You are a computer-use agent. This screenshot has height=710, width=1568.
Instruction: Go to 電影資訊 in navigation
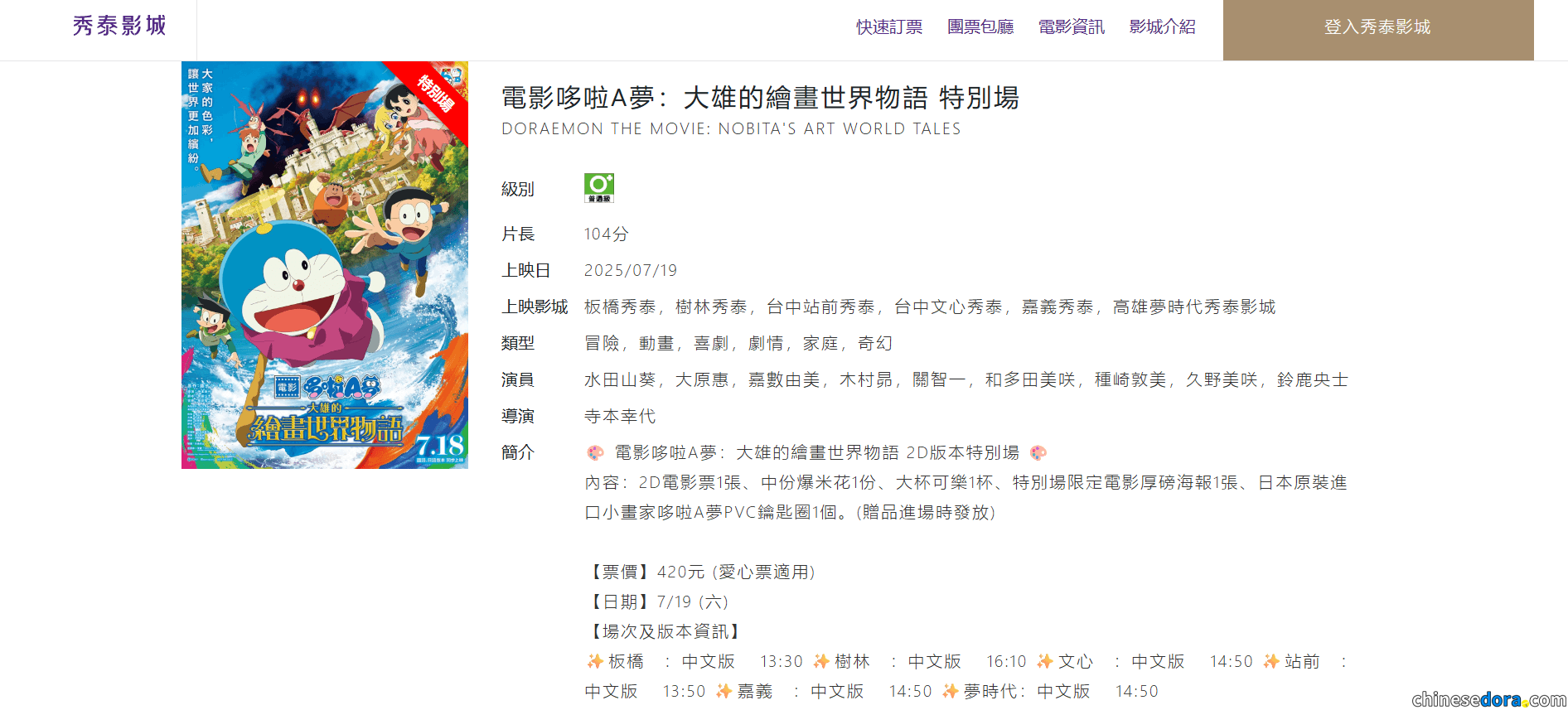tap(1072, 27)
